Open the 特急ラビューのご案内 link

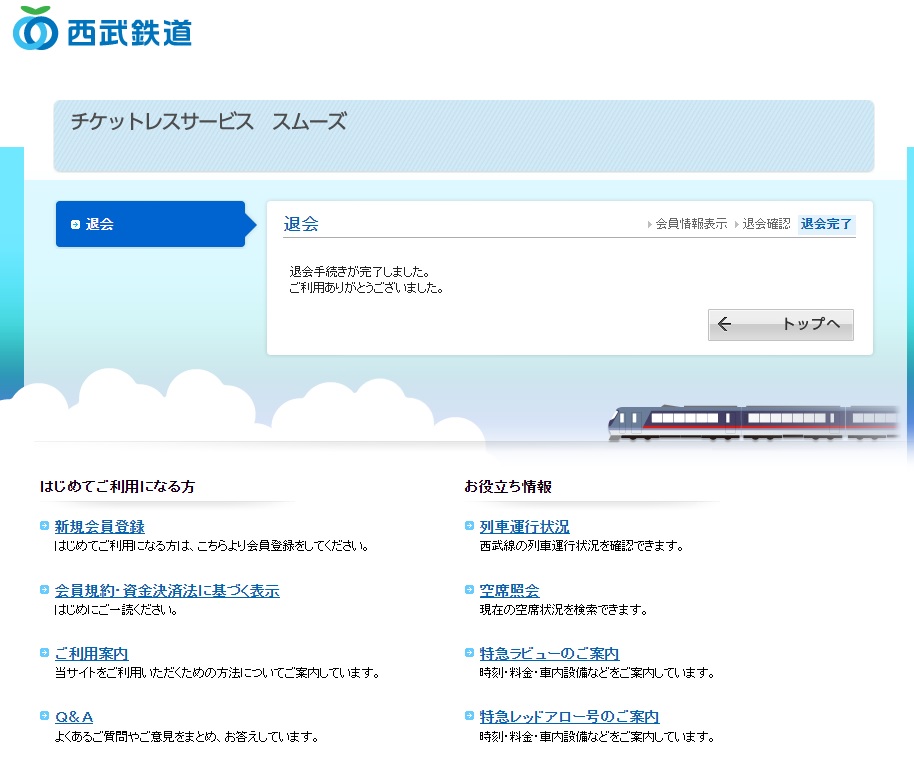coord(549,654)
